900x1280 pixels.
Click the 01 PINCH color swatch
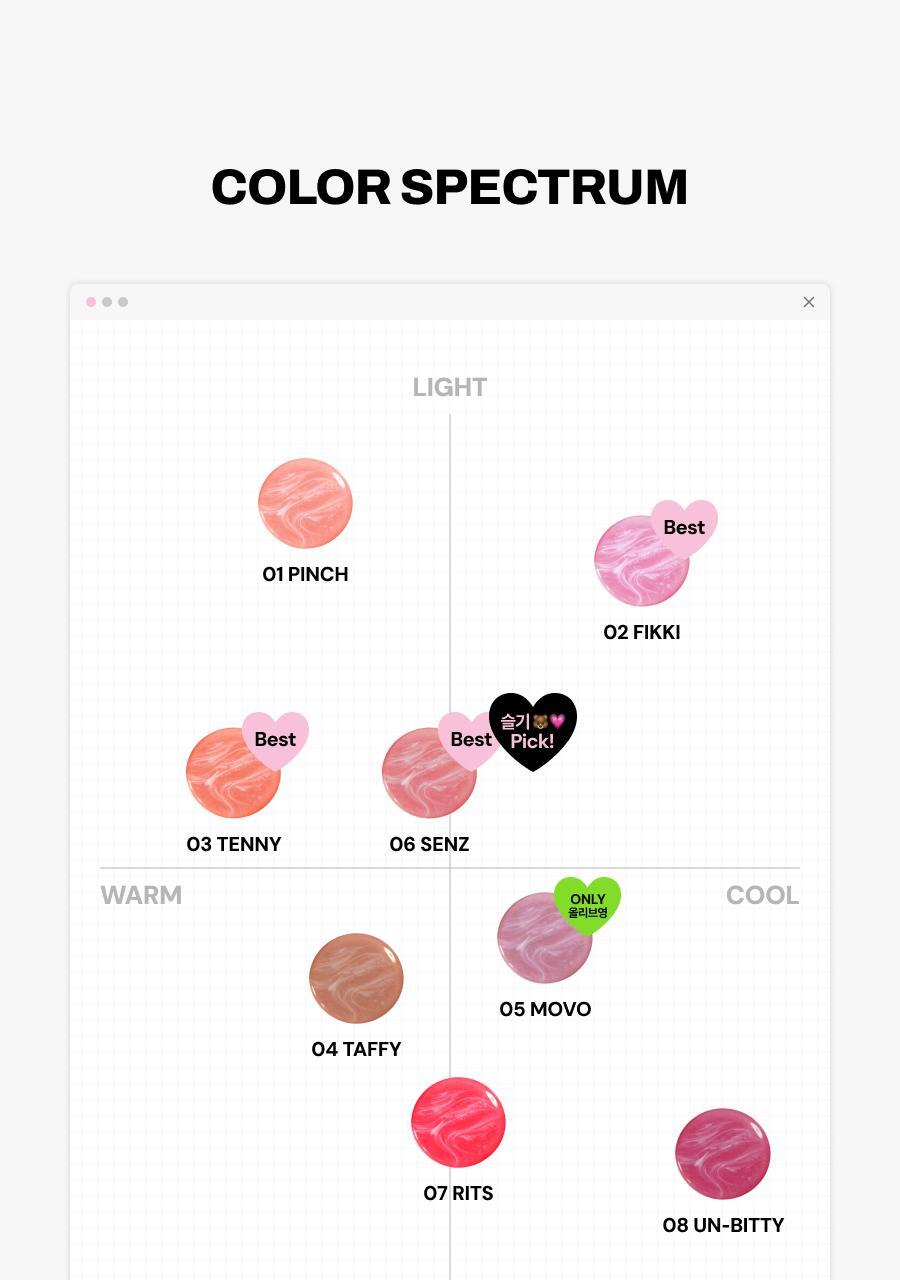[305, 503]
